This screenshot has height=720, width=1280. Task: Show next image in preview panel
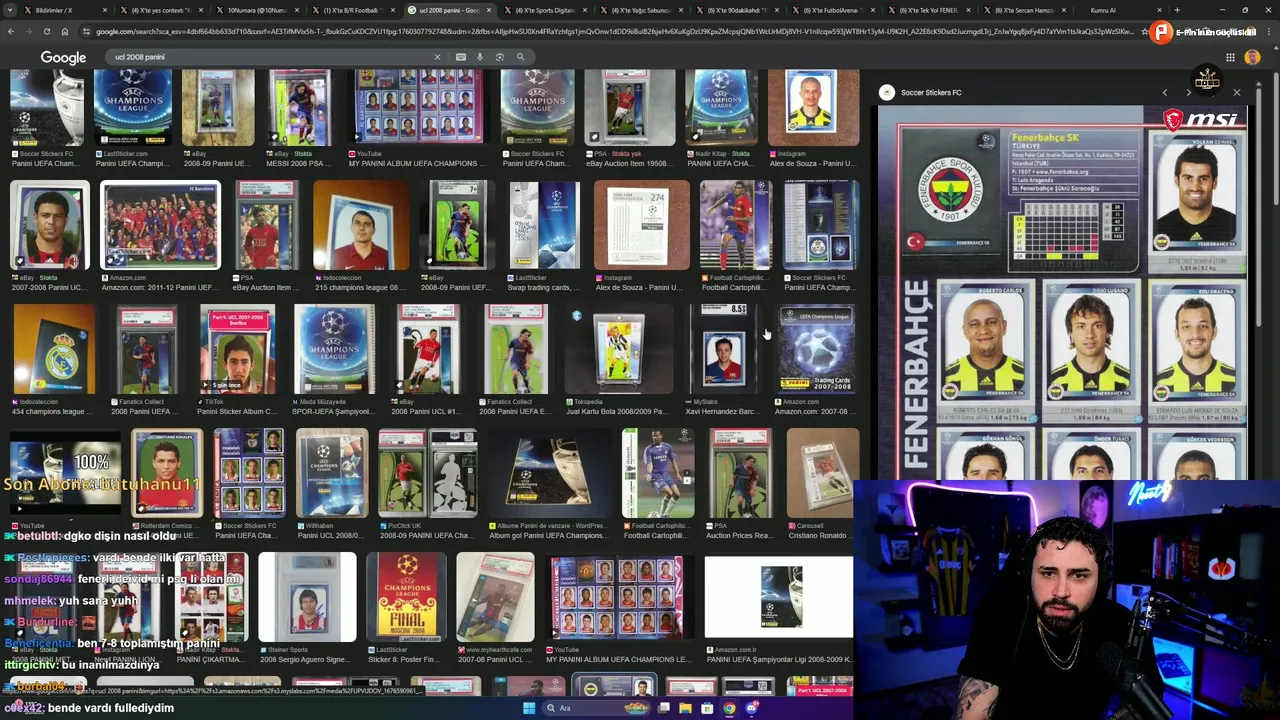click(1188, 92)
